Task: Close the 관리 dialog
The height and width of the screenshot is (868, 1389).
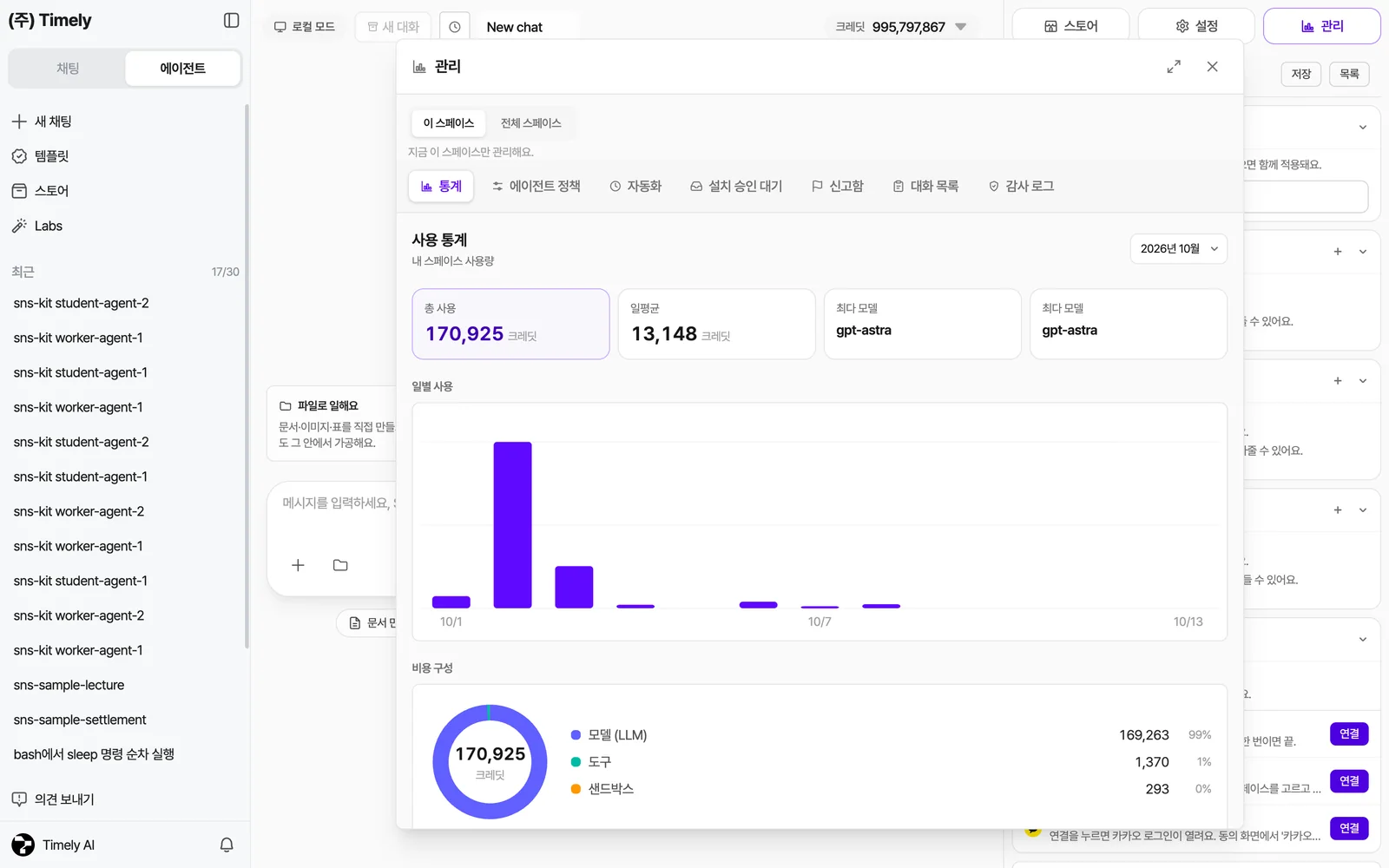Action: click(x=1213, y=67)
